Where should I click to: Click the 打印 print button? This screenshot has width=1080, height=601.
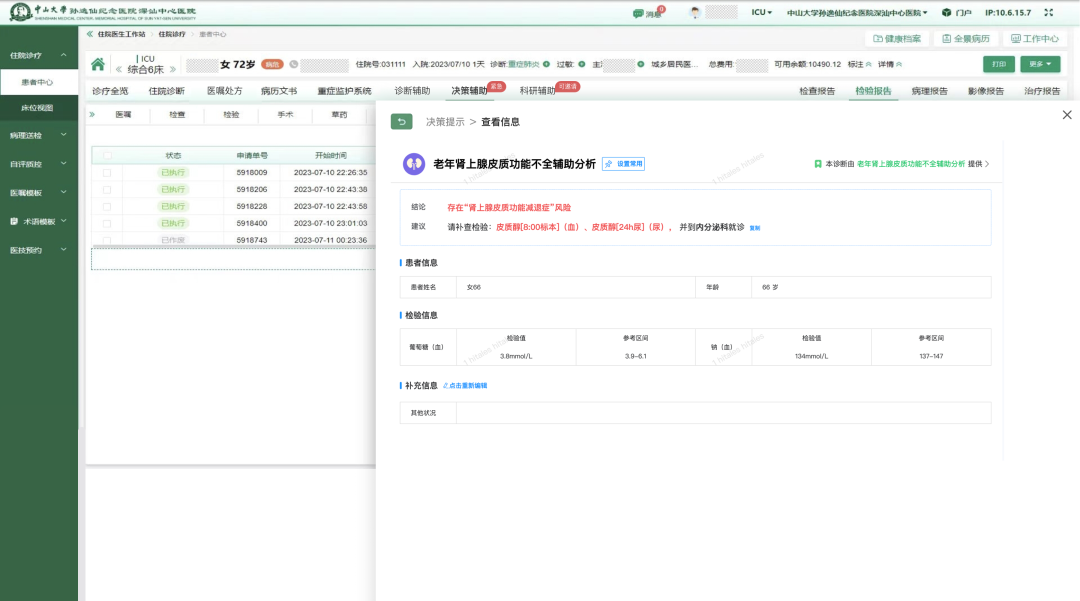(x=998, y=64)
